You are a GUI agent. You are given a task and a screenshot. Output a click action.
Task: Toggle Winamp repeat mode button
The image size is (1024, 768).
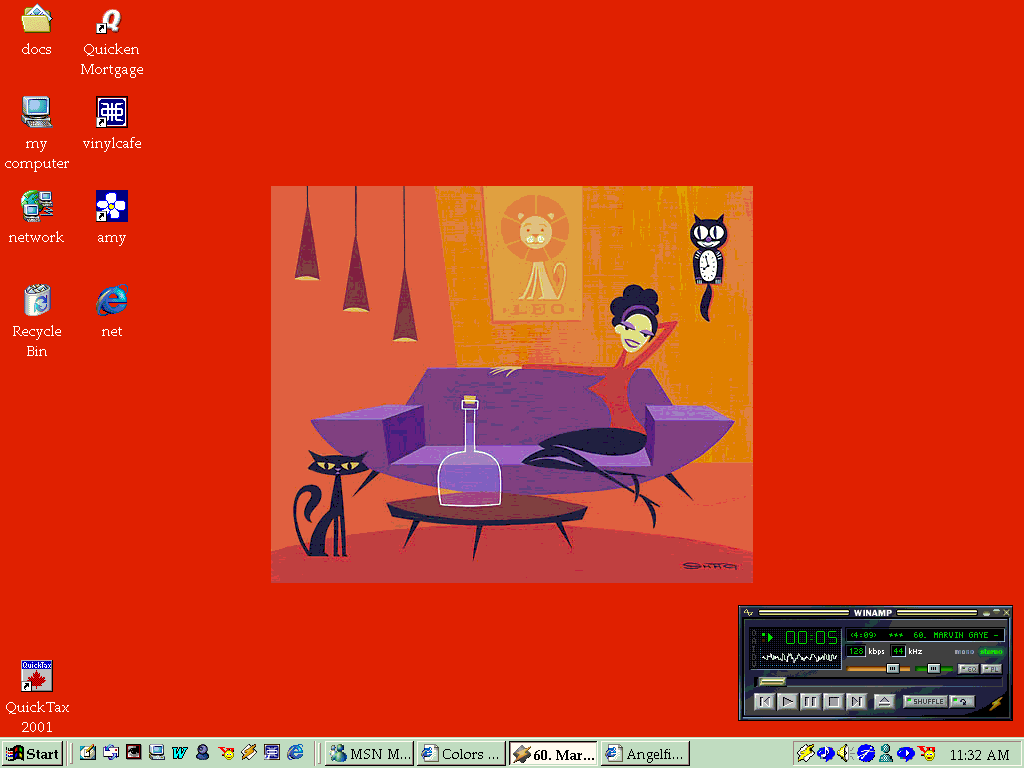coord(962,701)
